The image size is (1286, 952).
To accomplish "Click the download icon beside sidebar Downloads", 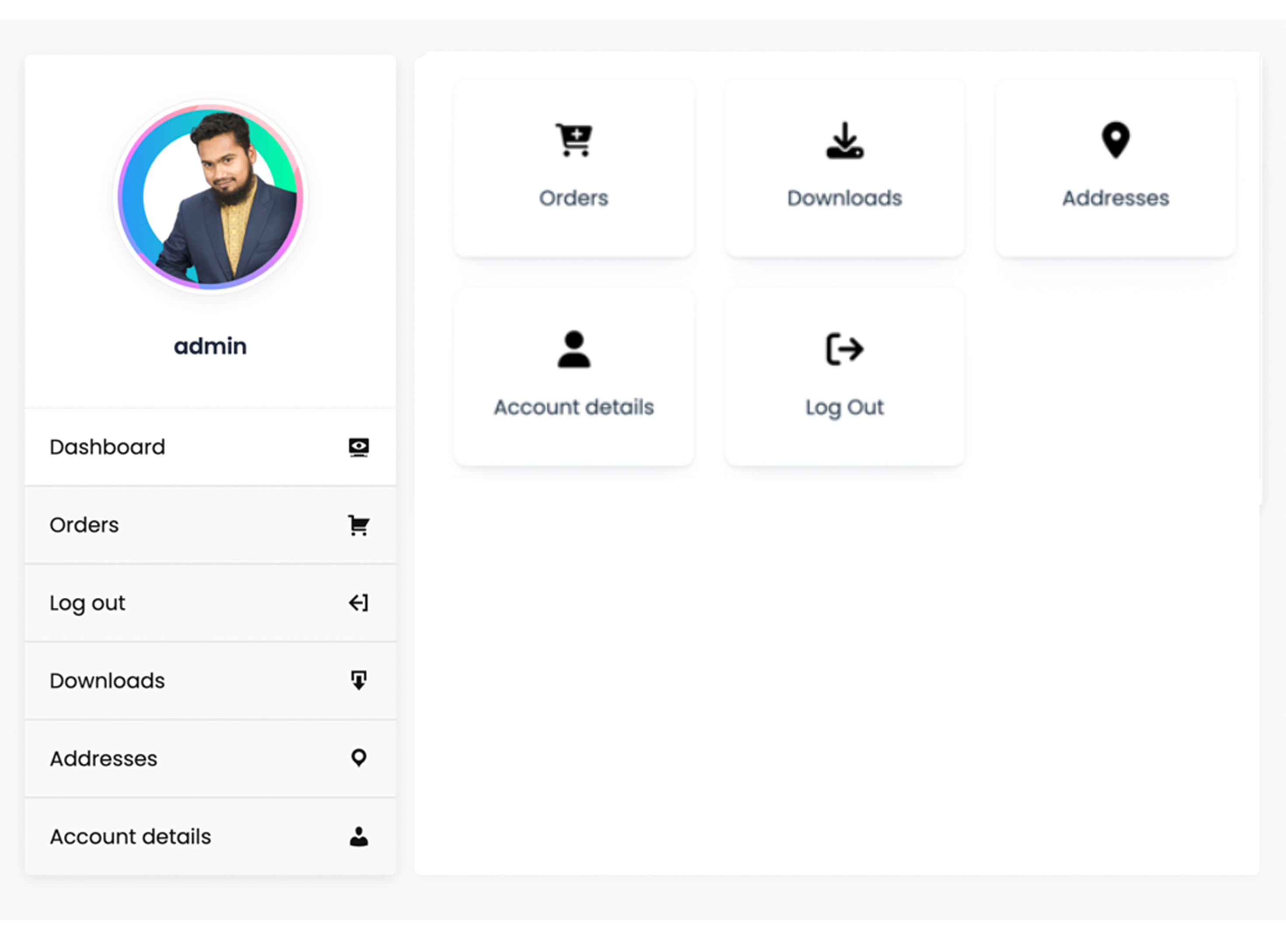I will click(x=358, y=681).
